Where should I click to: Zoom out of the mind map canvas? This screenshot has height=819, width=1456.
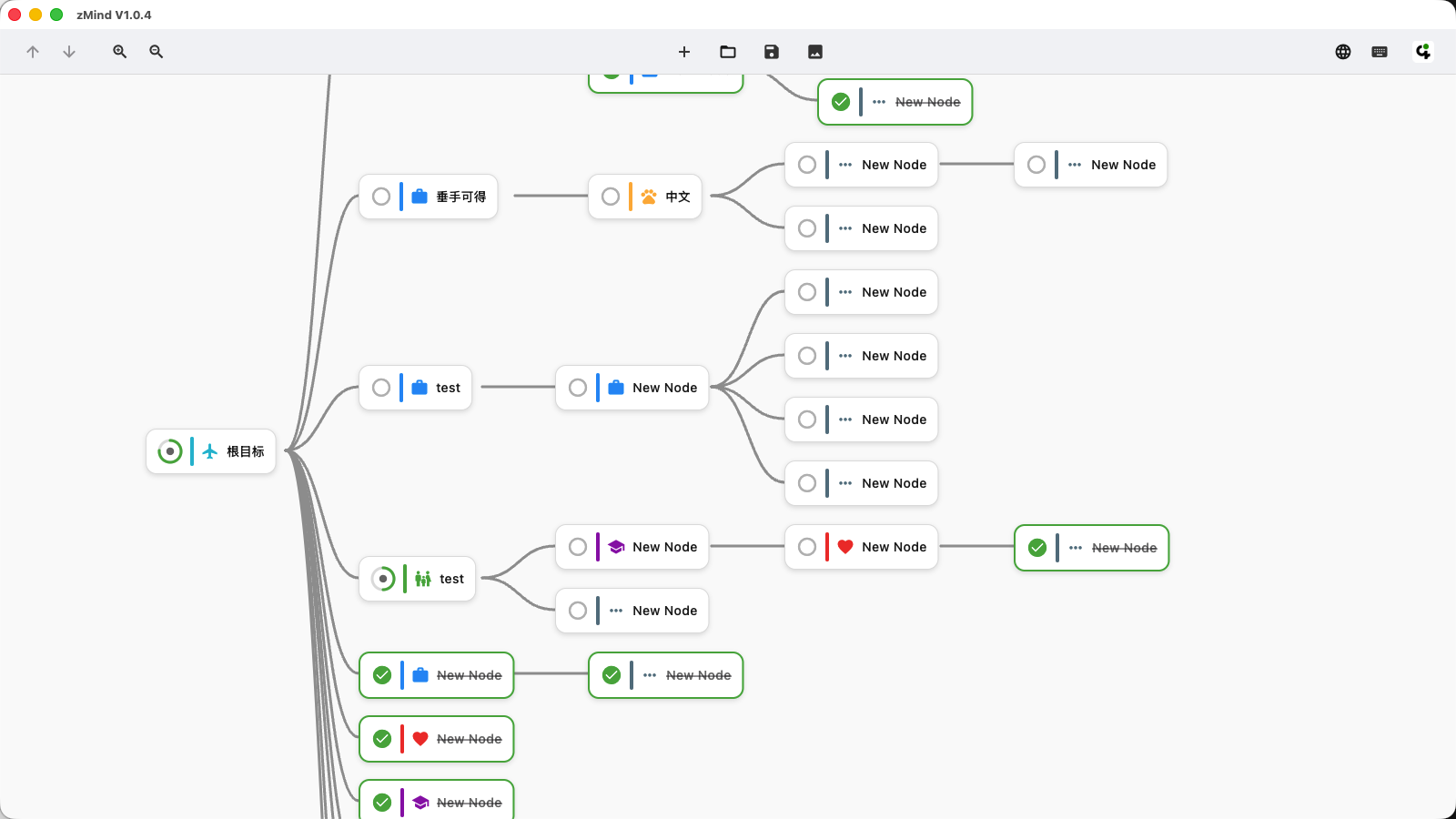[156, 52]
